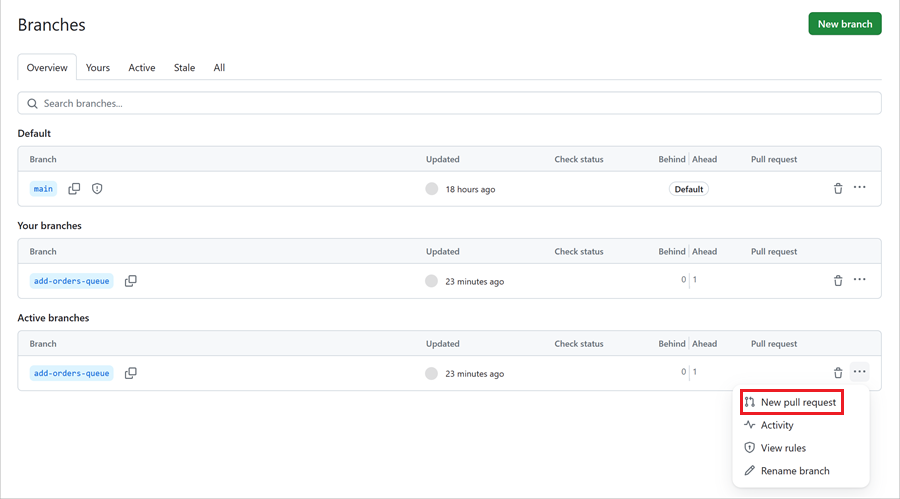
Task: Choose Activity from the branch menu
Action: click(777, 425)
